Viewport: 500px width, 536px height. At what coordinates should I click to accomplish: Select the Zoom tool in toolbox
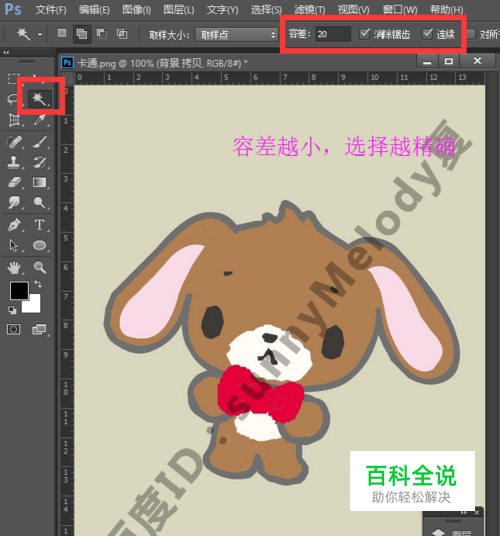40,267
